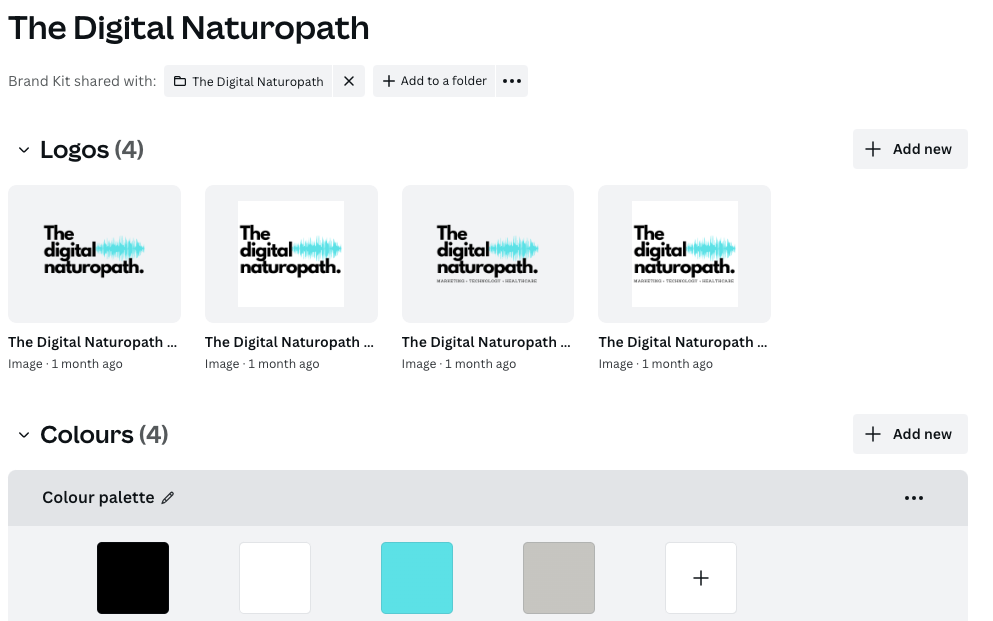The image size is (993, 621).
Task: Select the white colour swatch
Action: [x=275, y=578]
